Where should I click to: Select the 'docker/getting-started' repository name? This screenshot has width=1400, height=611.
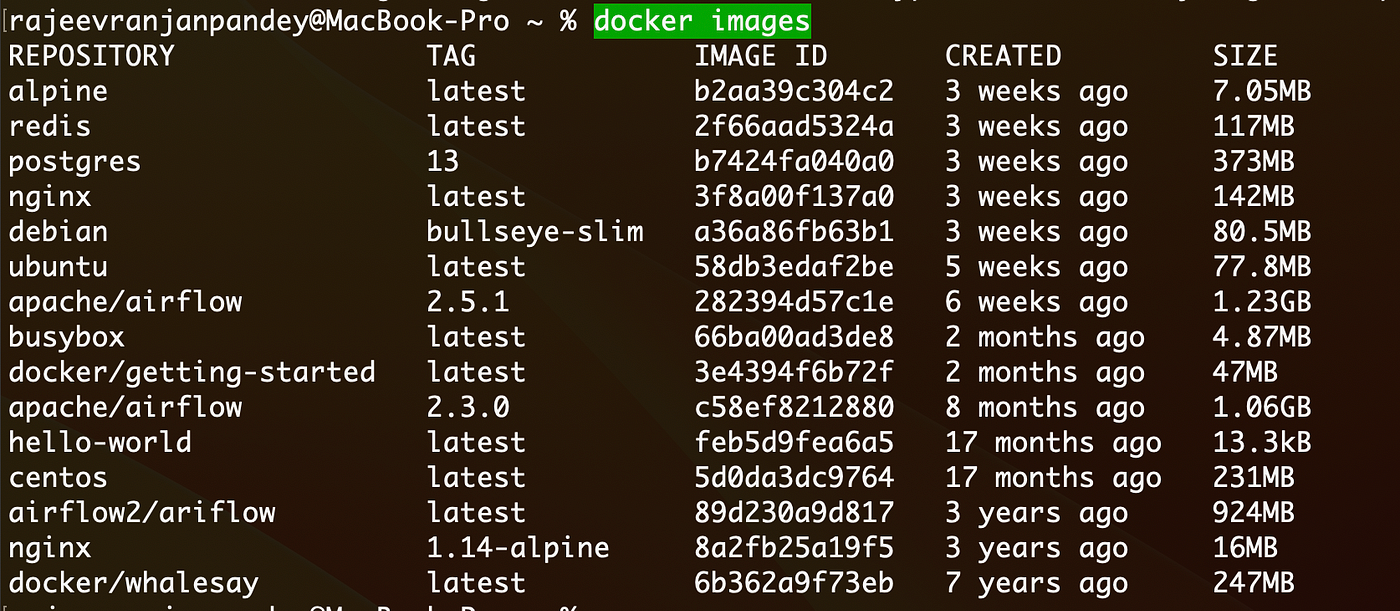[192, 373]
